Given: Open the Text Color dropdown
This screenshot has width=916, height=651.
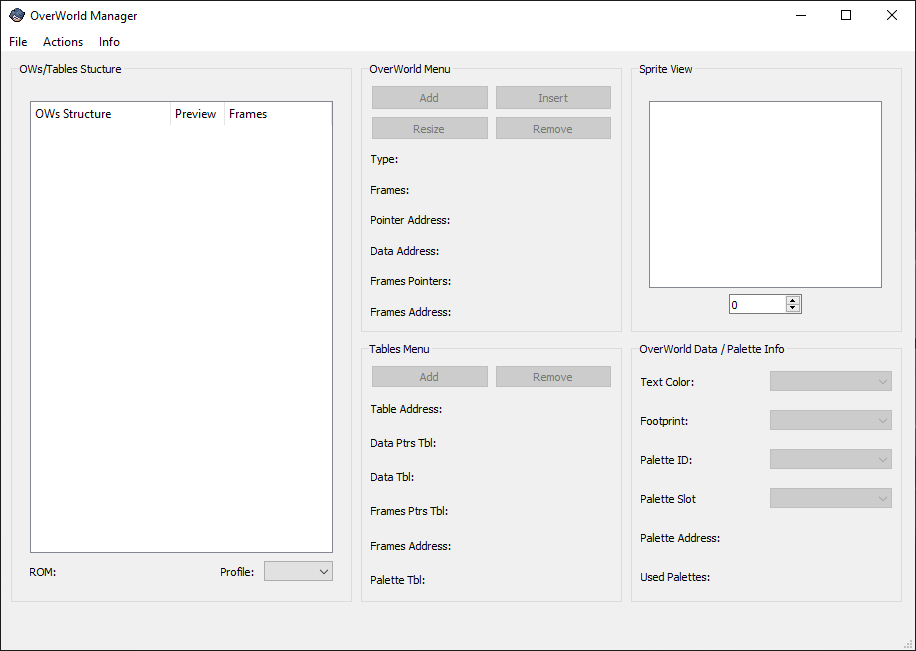Looking at the screenshot, I should 830,381.
